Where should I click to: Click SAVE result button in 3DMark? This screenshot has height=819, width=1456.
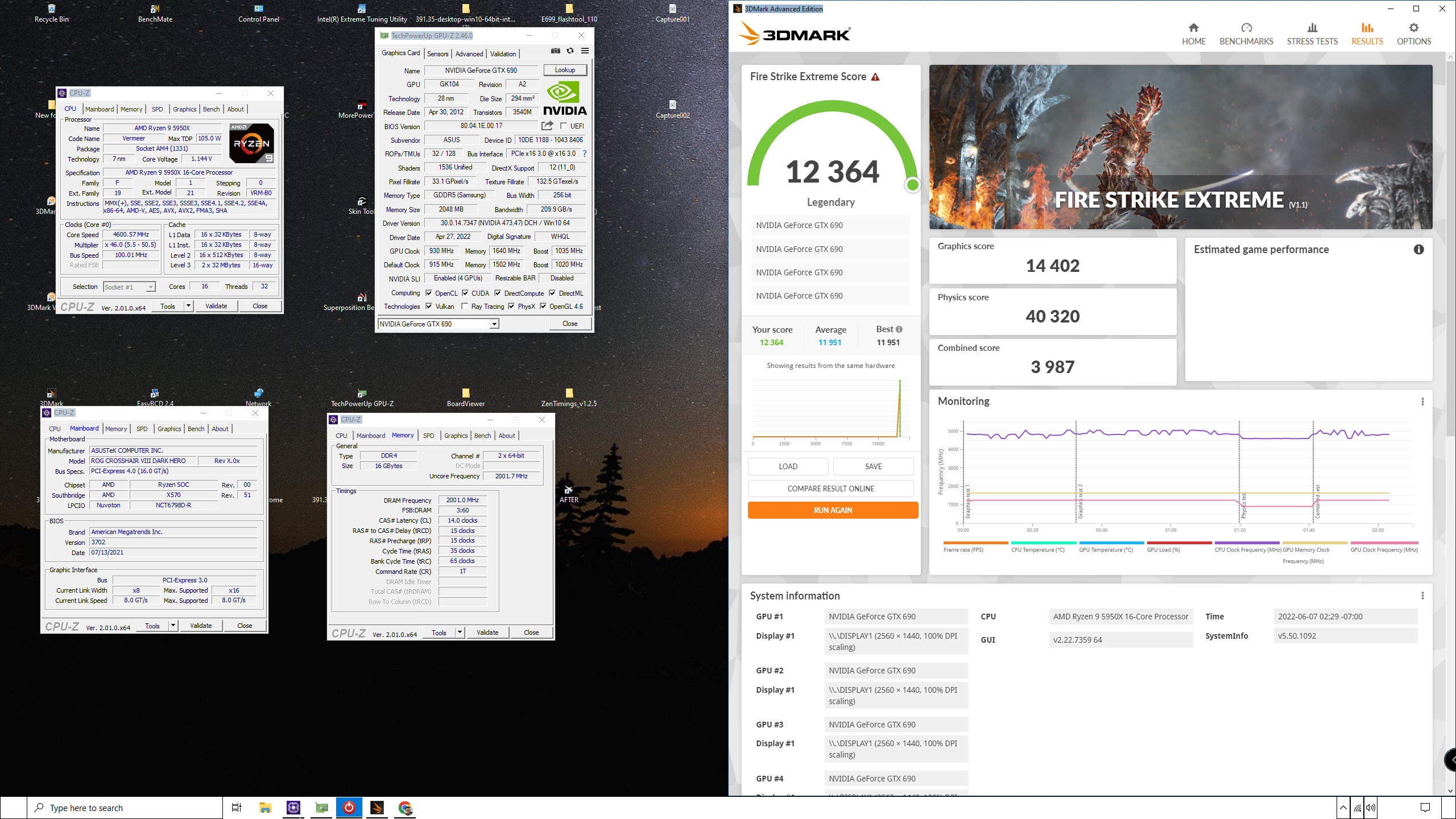[873, 466]
